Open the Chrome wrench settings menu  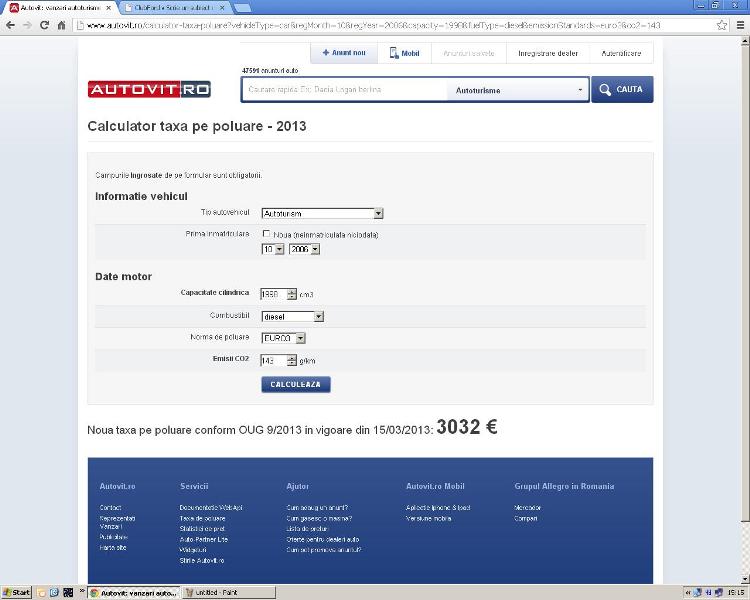pos(738,24)
